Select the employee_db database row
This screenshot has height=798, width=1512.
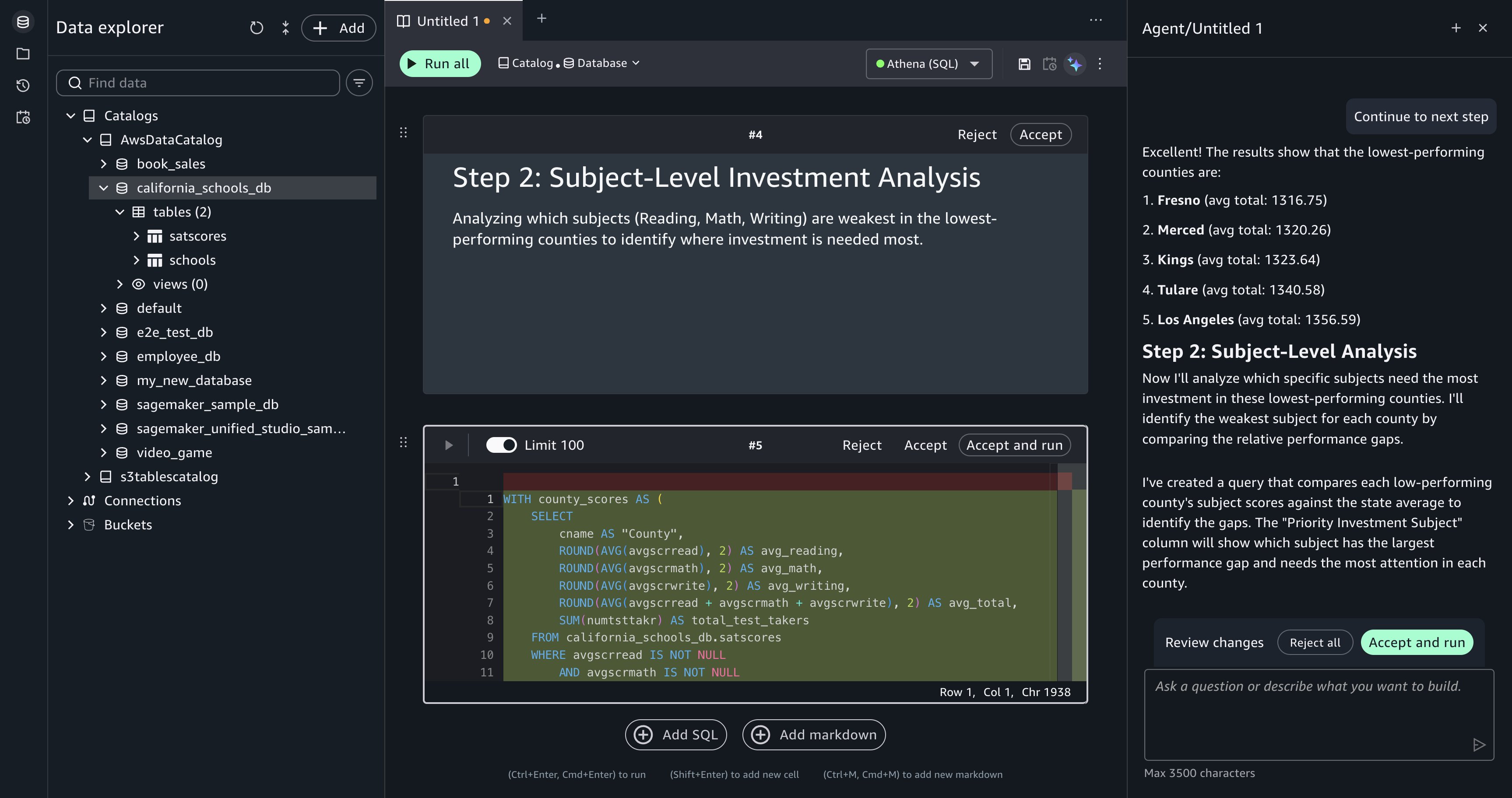click(x=232, y=356)
